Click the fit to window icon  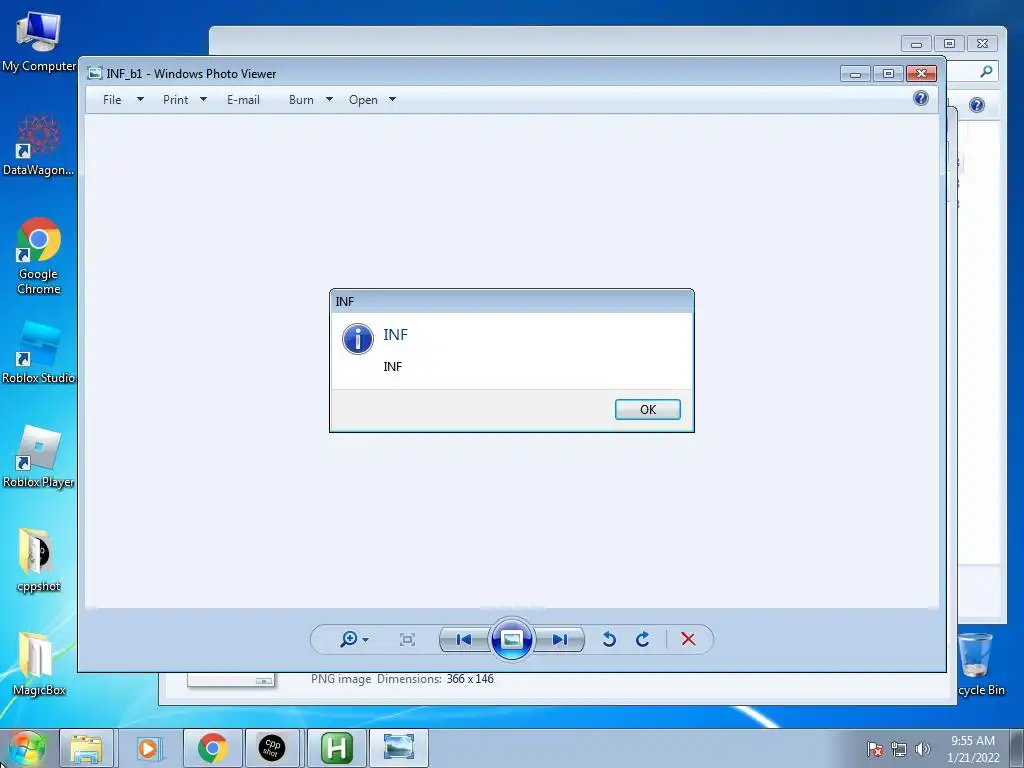click(407, 639)
